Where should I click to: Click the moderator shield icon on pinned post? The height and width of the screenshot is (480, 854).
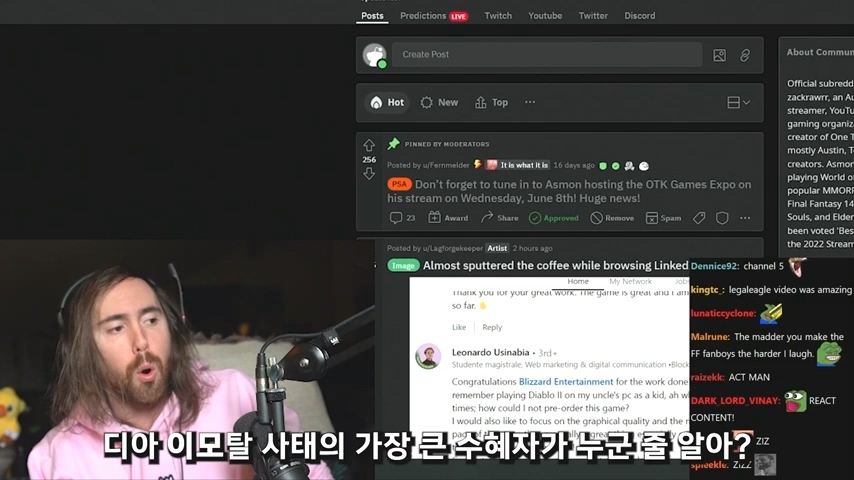click(722, 218)
